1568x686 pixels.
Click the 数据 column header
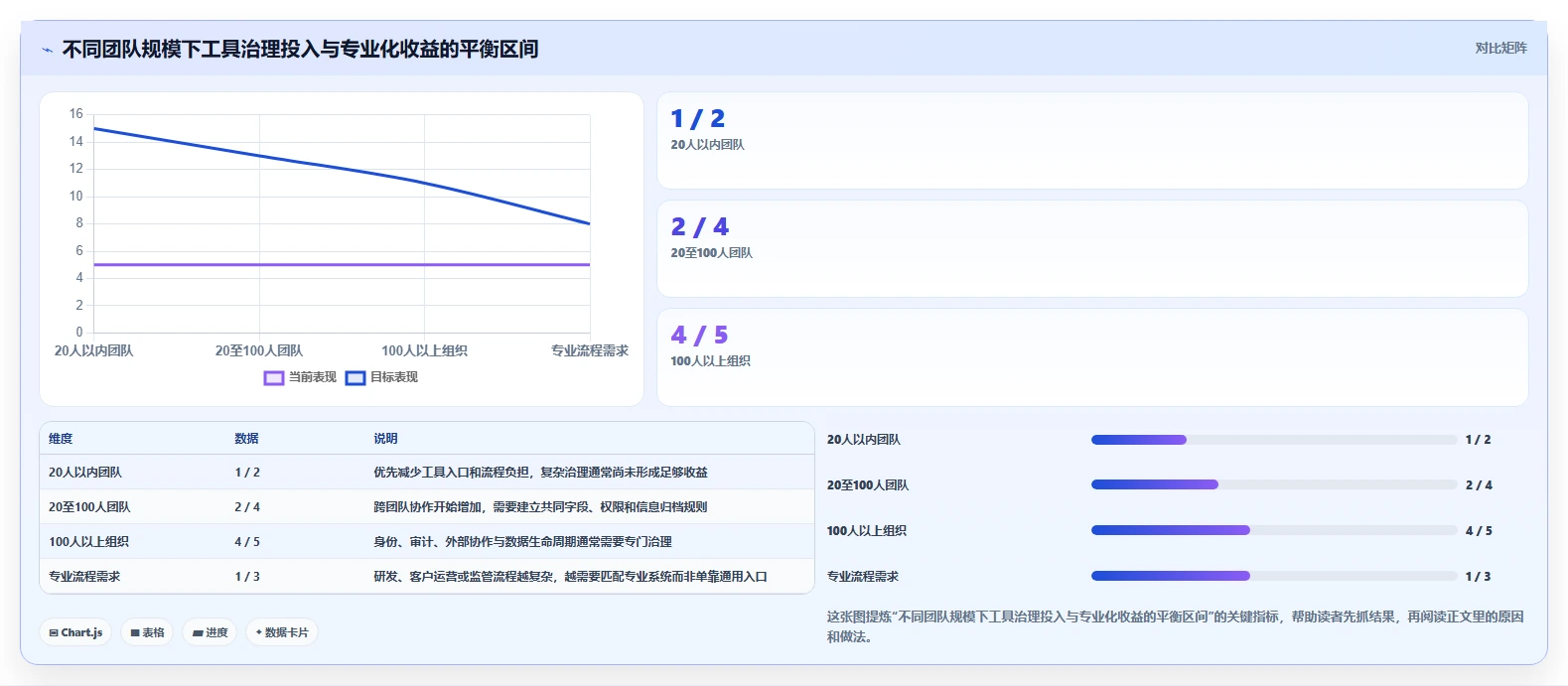[246, 439]
